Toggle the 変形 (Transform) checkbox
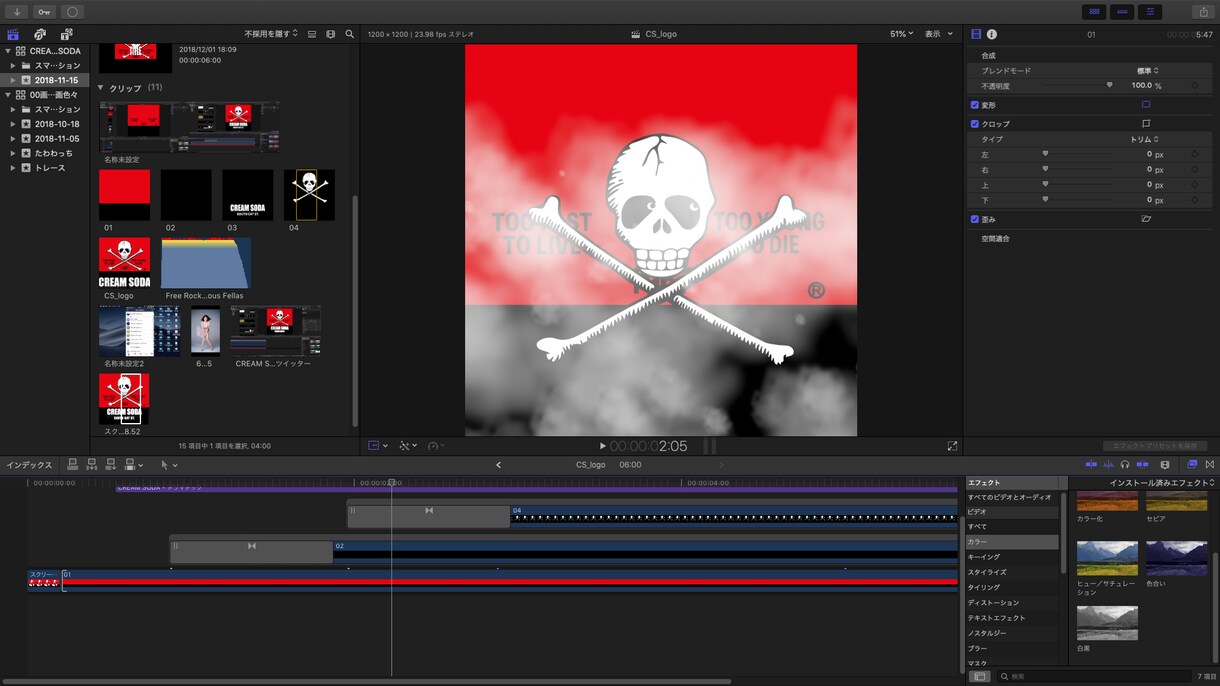This screenshot has height=686, width=1220. pyautogui.click(x=975, y=104)
